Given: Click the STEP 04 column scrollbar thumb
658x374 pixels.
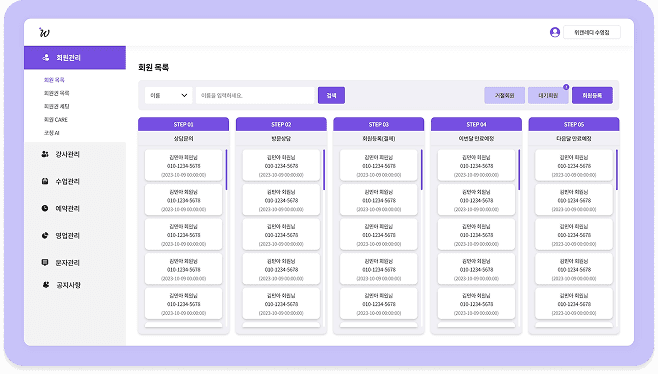Looking at the screenshot, I should (x=519, y=170).
